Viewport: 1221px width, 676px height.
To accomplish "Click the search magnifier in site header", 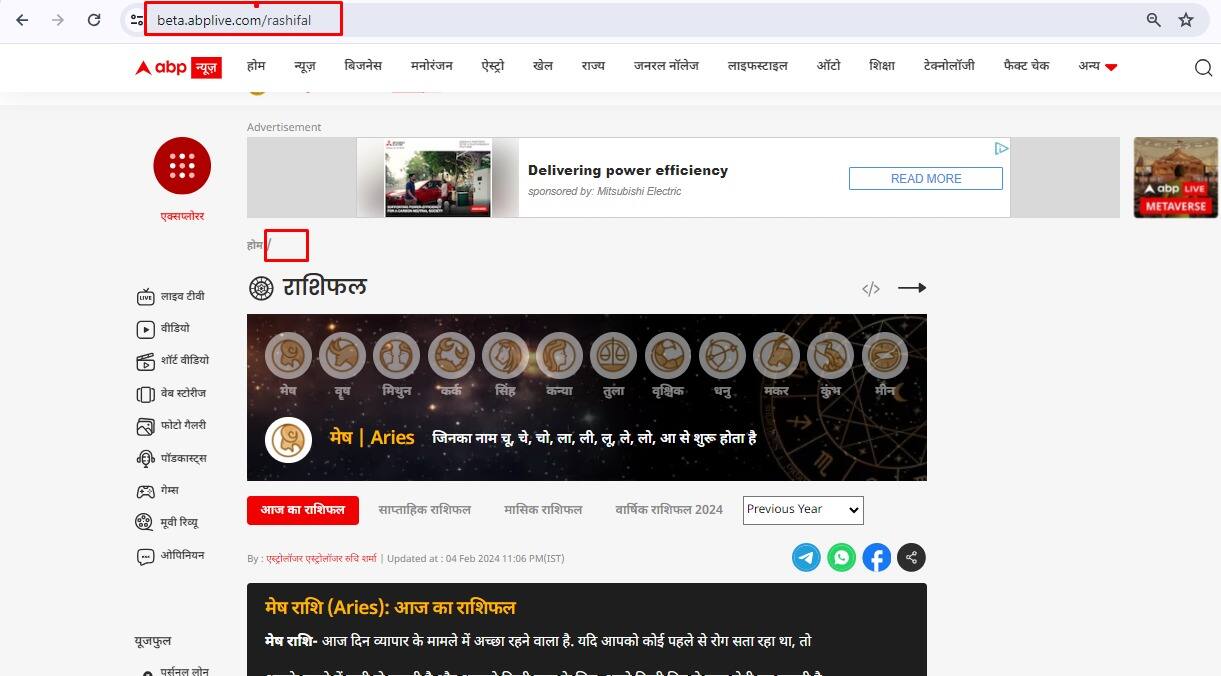I will (x=1203, y=67).
